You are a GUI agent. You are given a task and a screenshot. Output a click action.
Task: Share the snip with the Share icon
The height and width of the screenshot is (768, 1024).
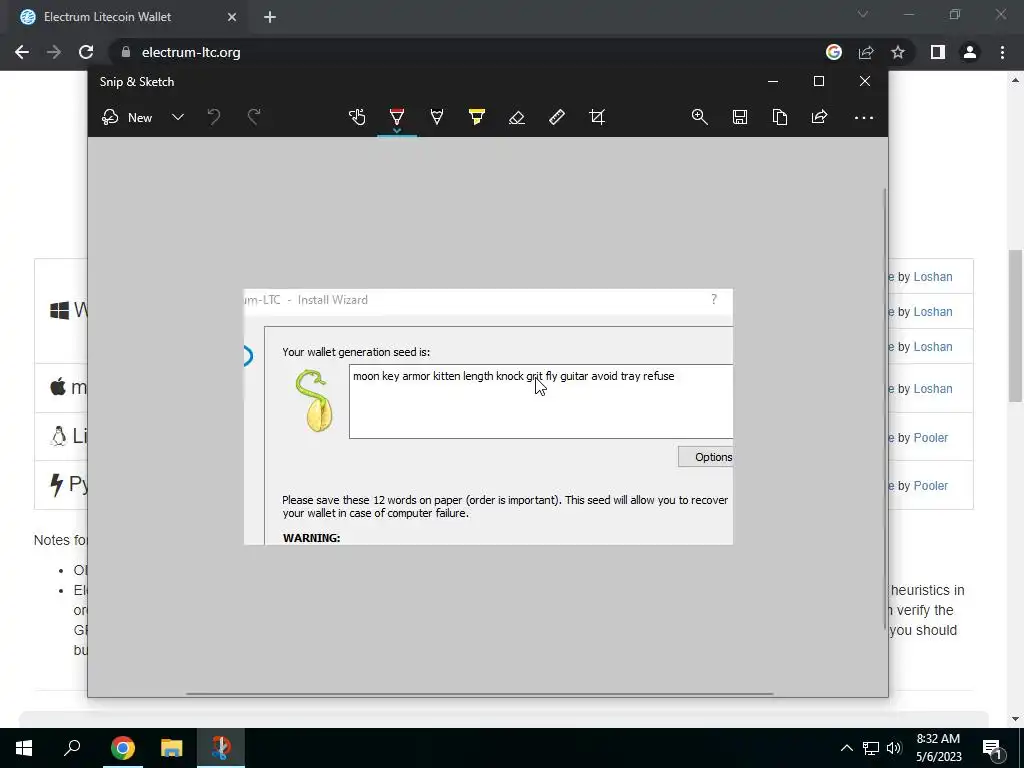820,118
